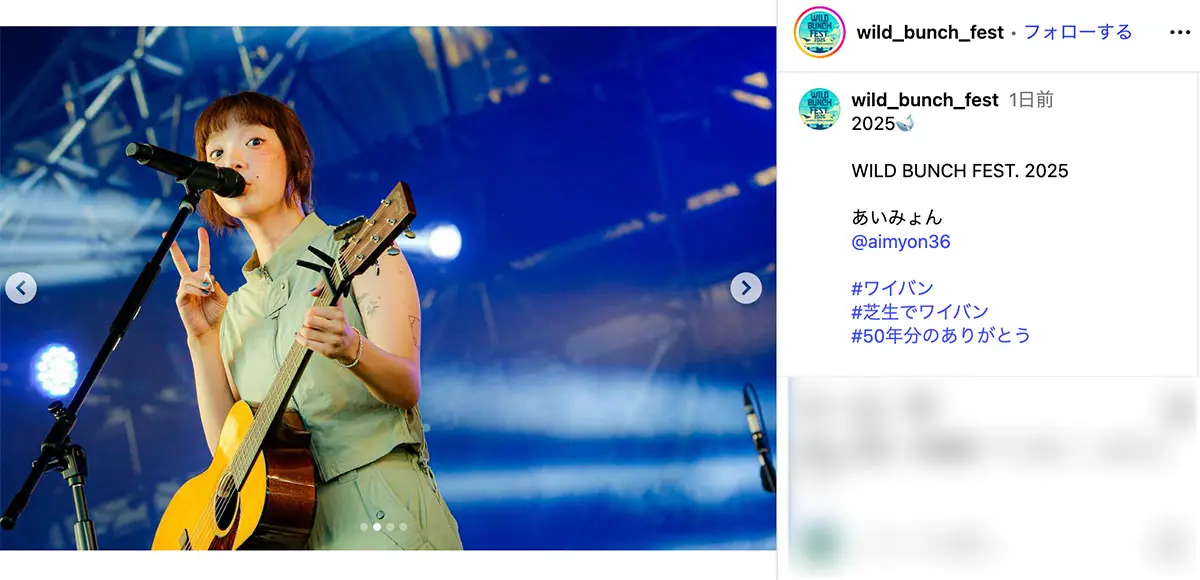Open wild_bunch_fest profile from header username
The height and width of the screenshot is (580, 1200).
[x=930, y=32]
